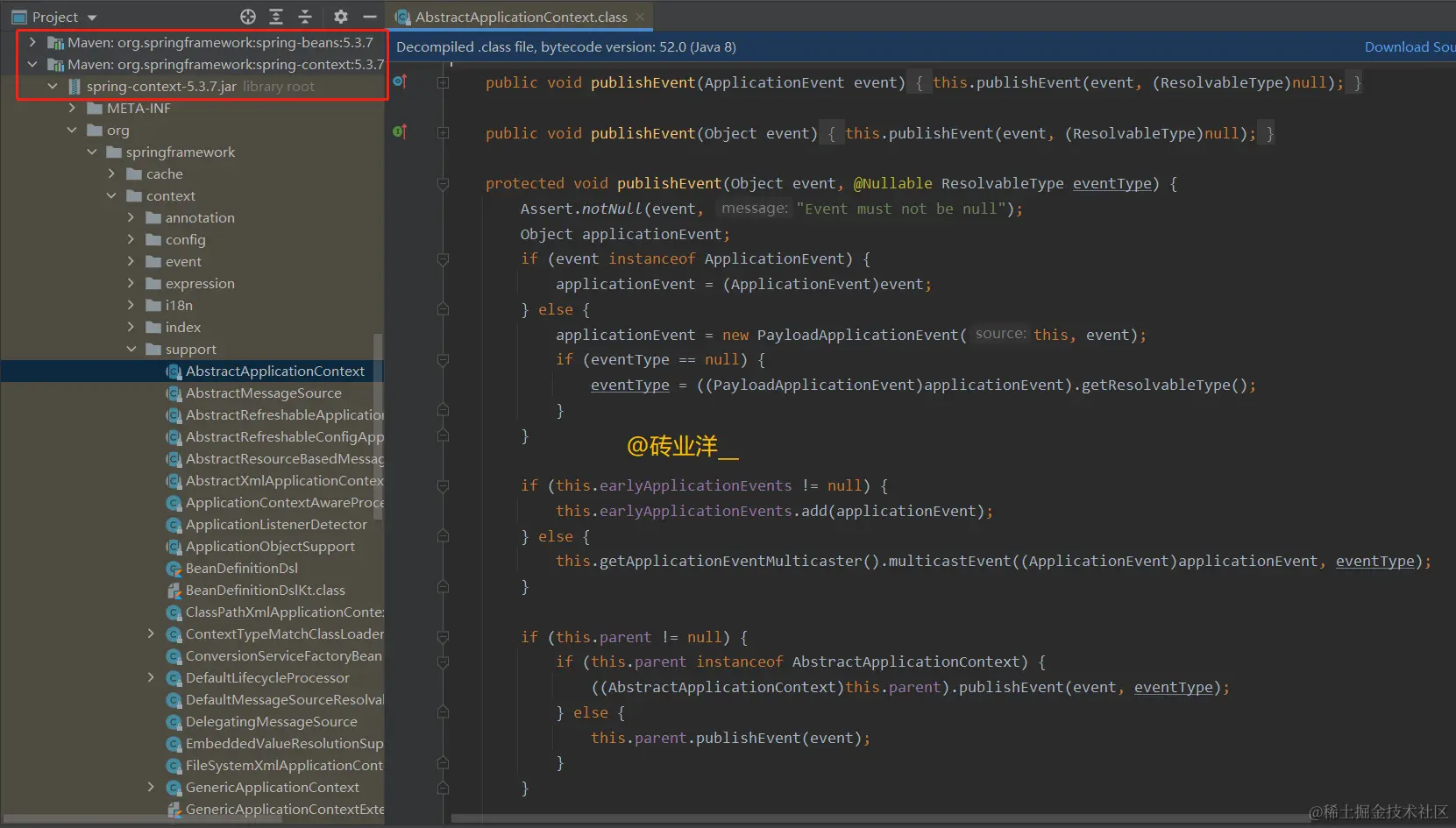
Task: Click the locate/select opened file target icon
Action: tap(248, 17)
